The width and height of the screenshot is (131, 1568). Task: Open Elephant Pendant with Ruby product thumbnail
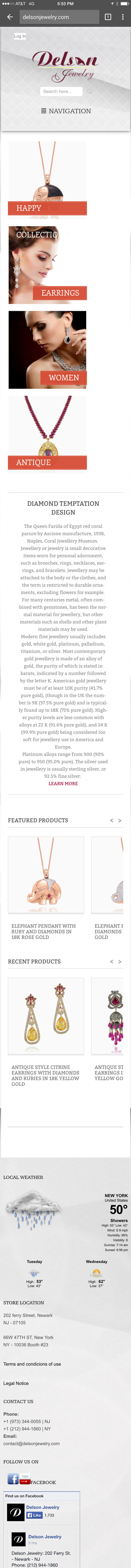[46, 875]
